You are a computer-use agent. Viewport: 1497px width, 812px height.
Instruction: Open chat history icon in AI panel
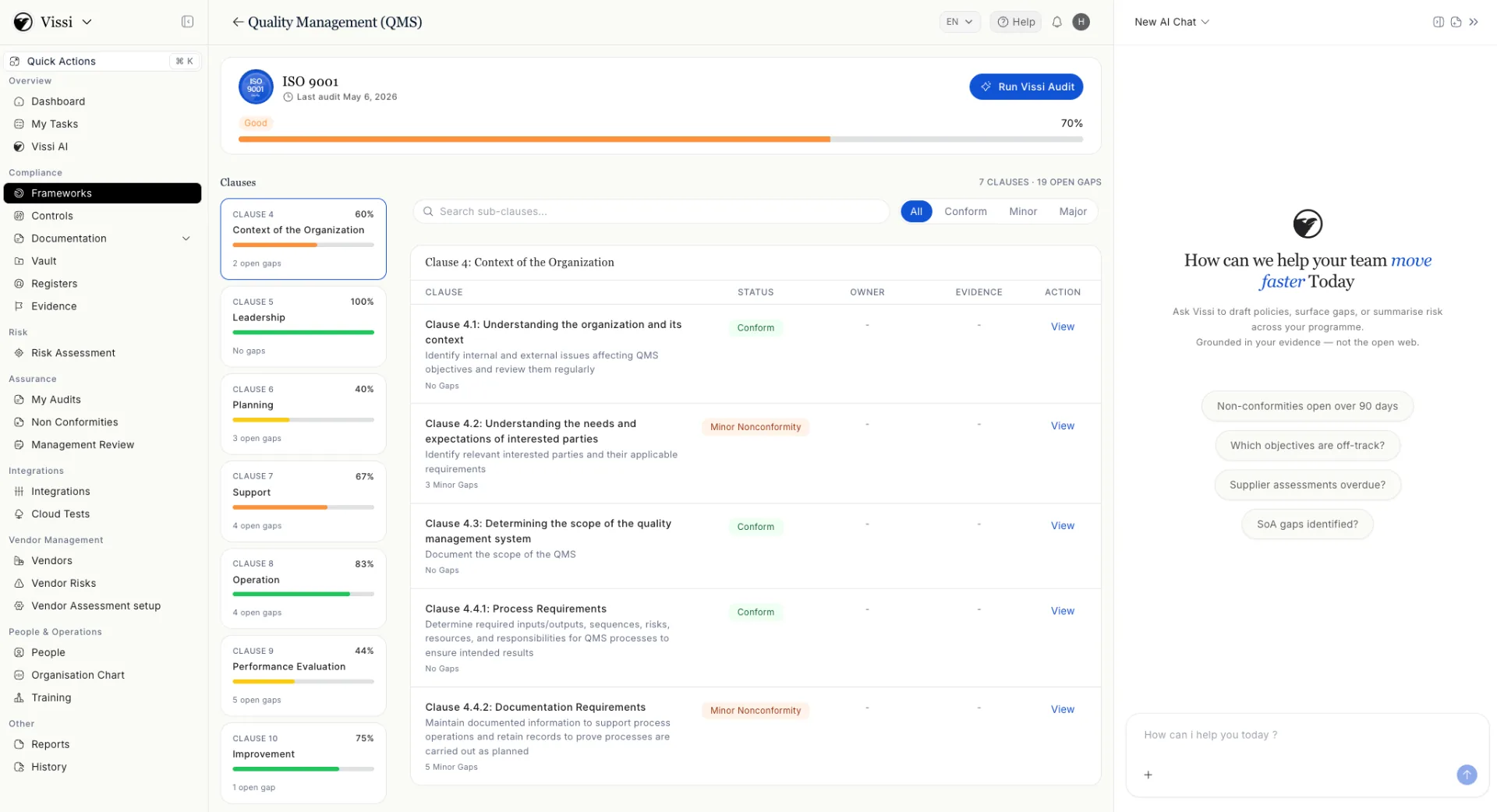coord(1456,22)
